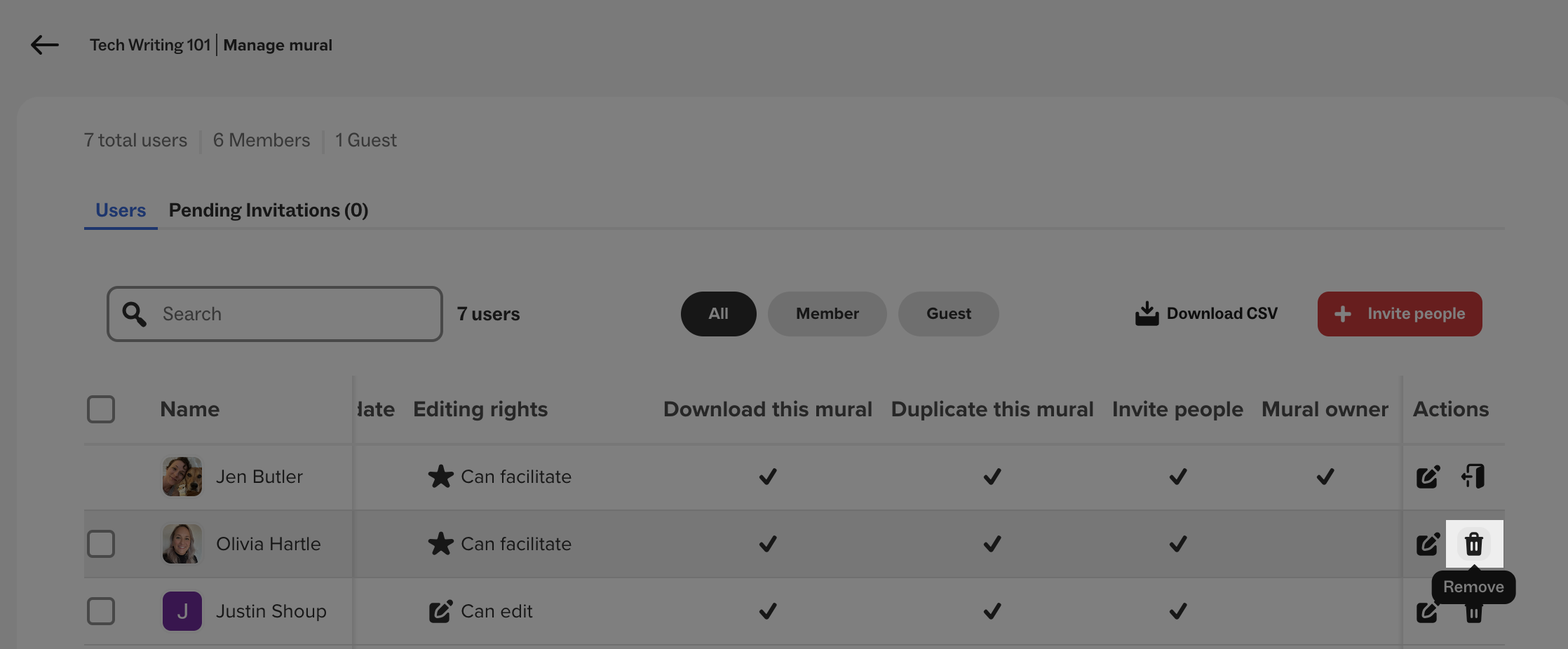
Task: Click the edit icon for Justin Shoup
Action: (x=1427, y=611)
